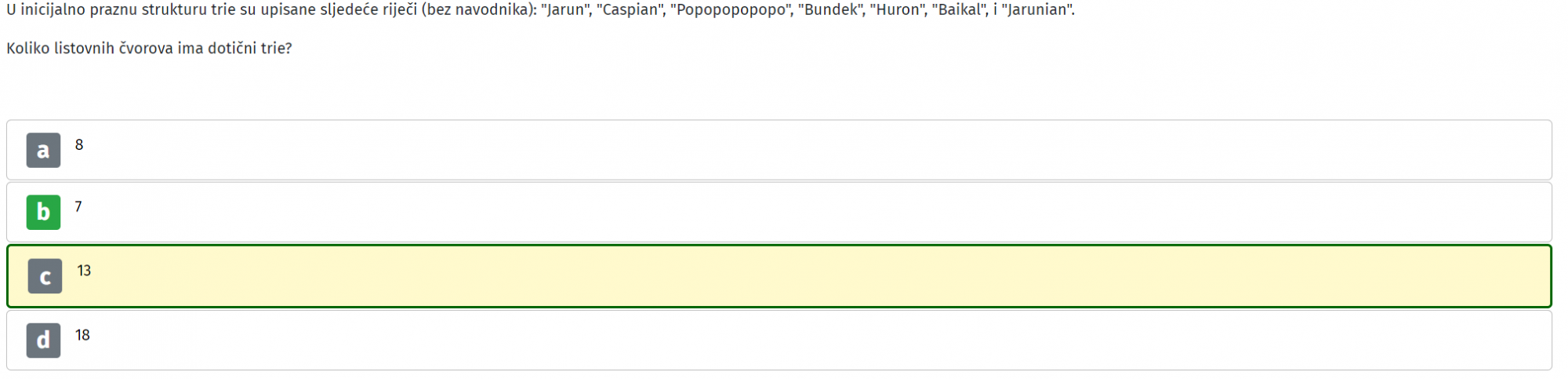Select the answer row with 8
1568x379 pixels.
(x=779, y=150)
